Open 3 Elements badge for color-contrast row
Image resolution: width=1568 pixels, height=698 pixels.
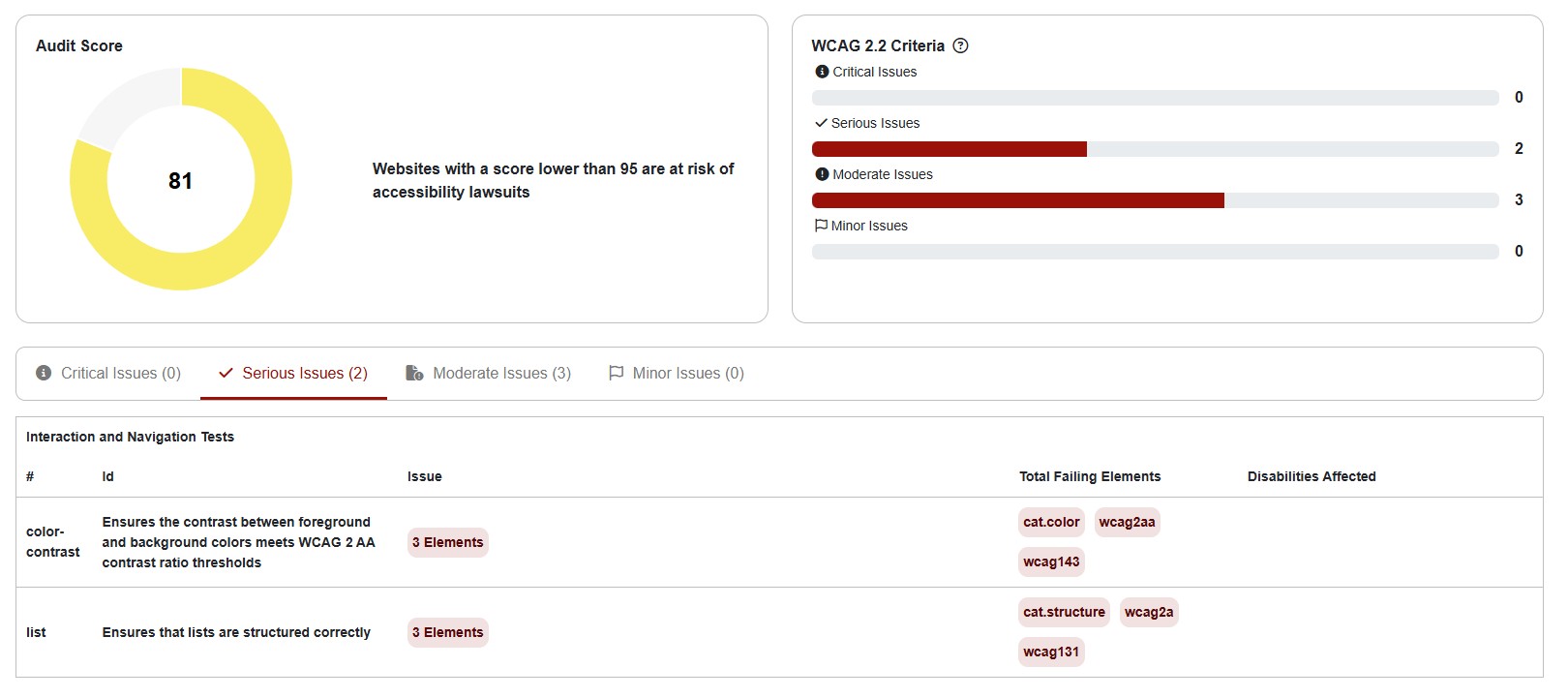(447, 542)
